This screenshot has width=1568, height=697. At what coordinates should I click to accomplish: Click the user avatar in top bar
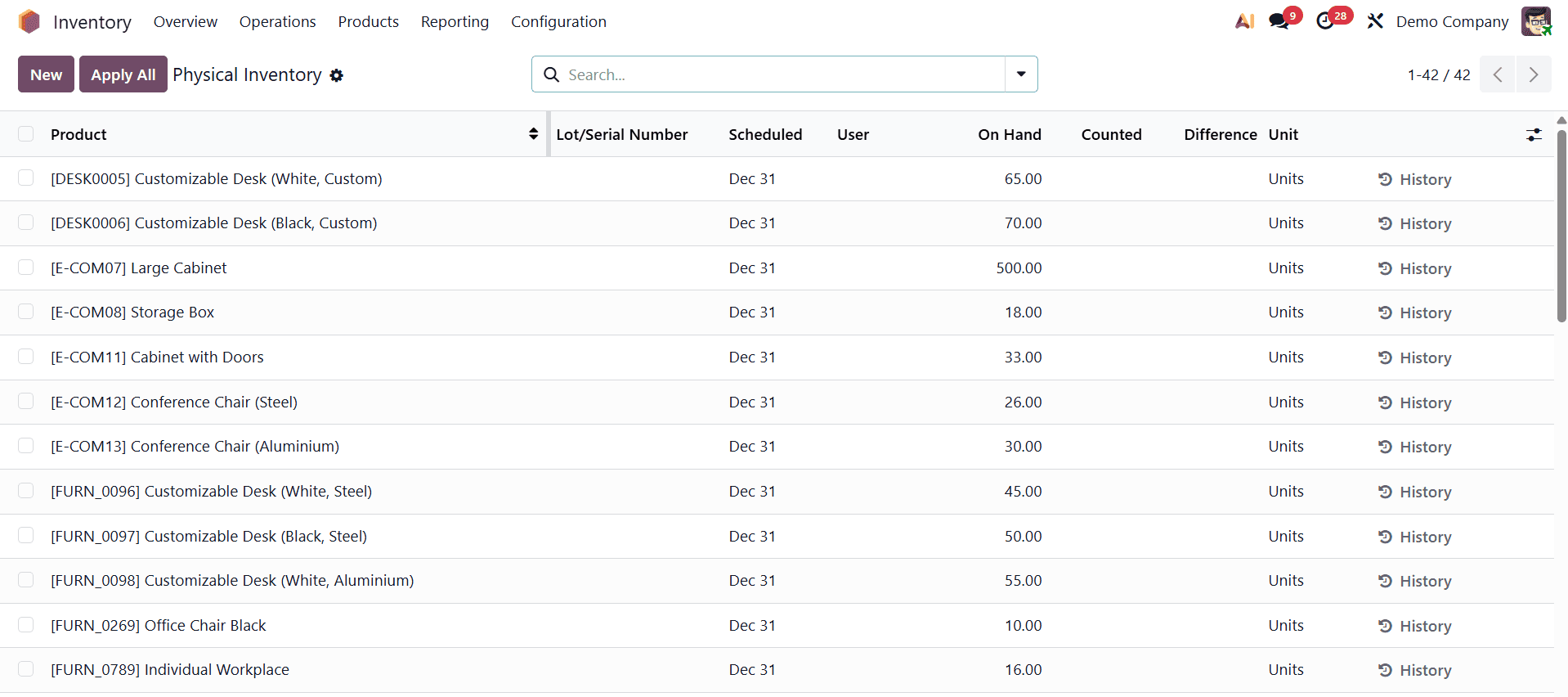1536,21
